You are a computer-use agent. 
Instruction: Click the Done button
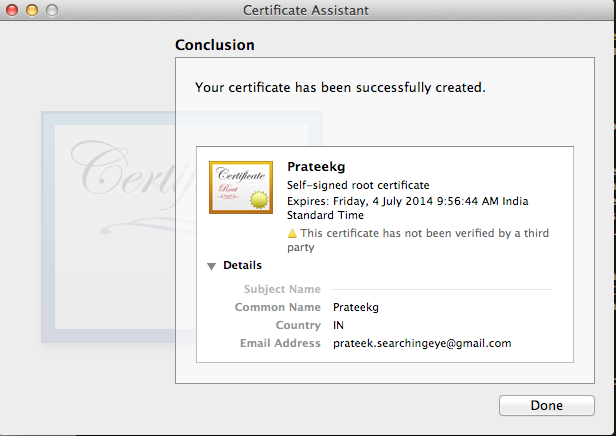547,406
